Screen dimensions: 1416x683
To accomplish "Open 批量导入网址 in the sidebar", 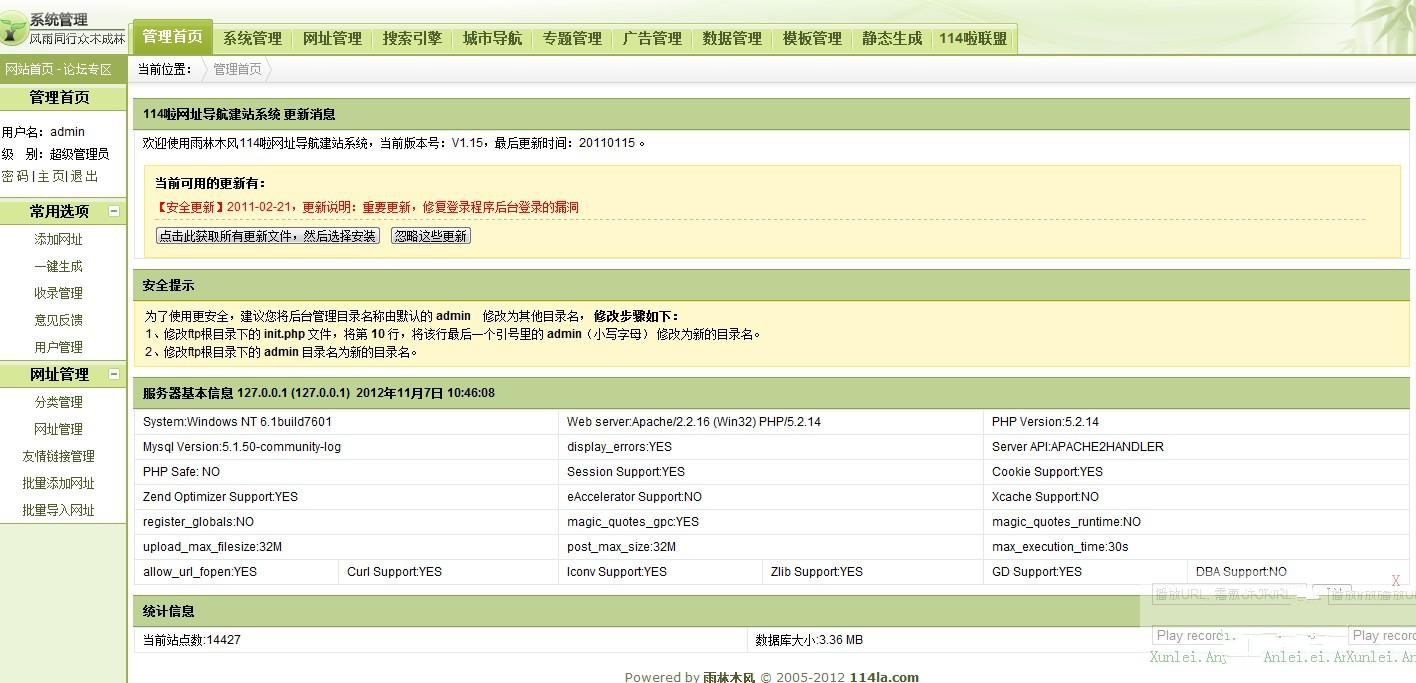I will [58, 510].
